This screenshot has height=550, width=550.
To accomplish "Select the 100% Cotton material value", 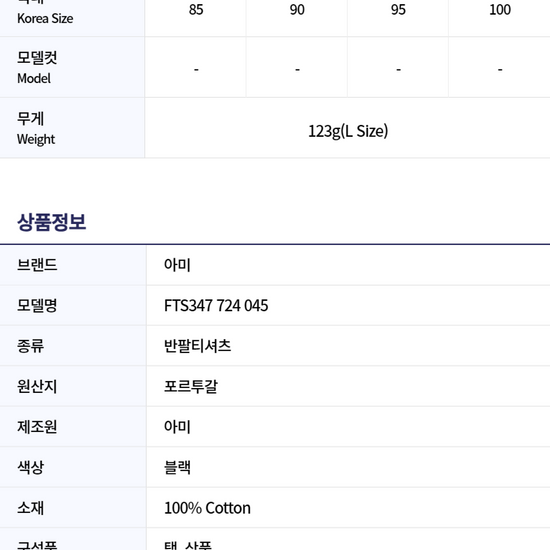I will click(x=207, y=508).
